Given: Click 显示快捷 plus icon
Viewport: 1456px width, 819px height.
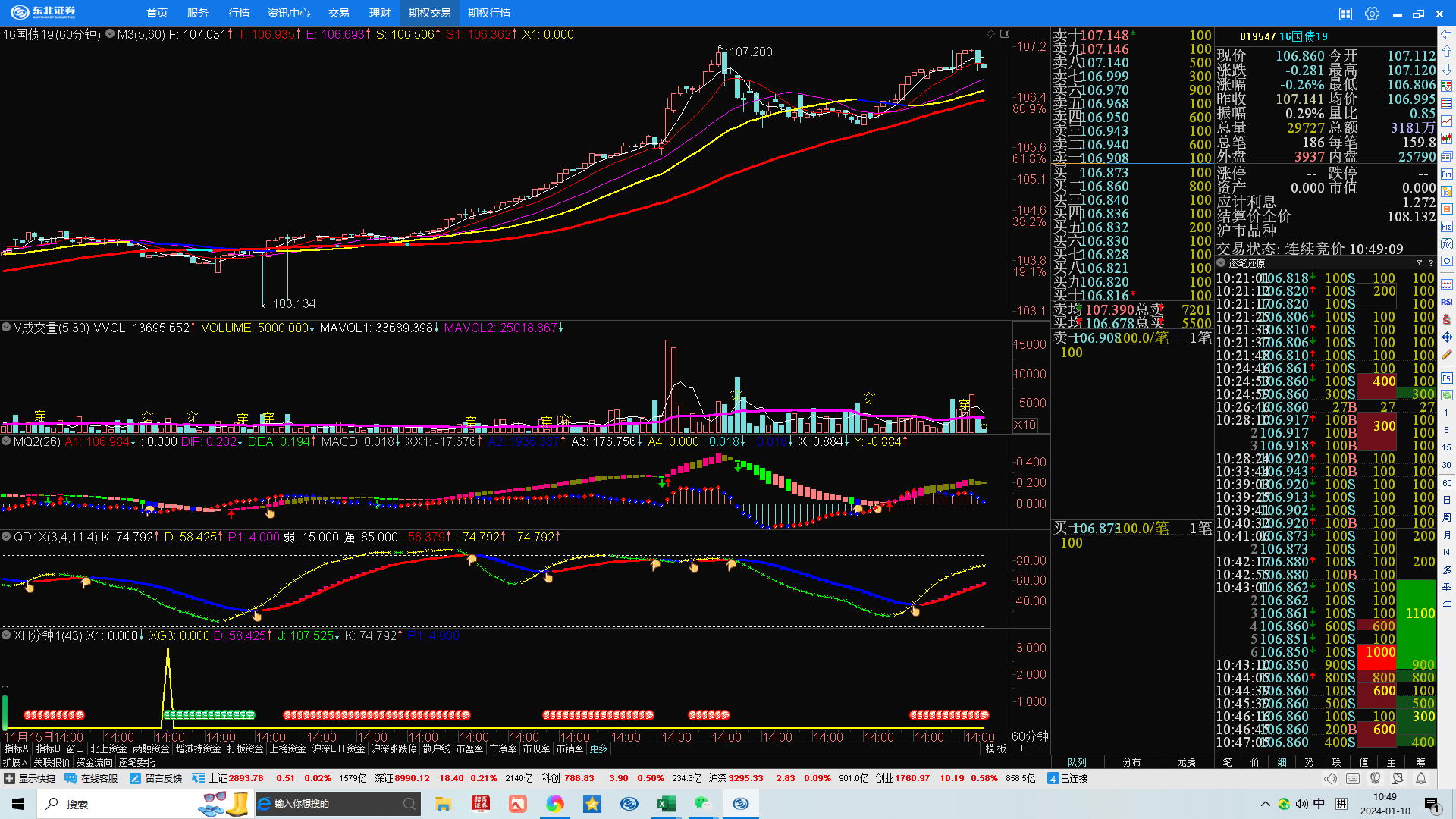Looking at the screenshot, I should click(9, 779).
